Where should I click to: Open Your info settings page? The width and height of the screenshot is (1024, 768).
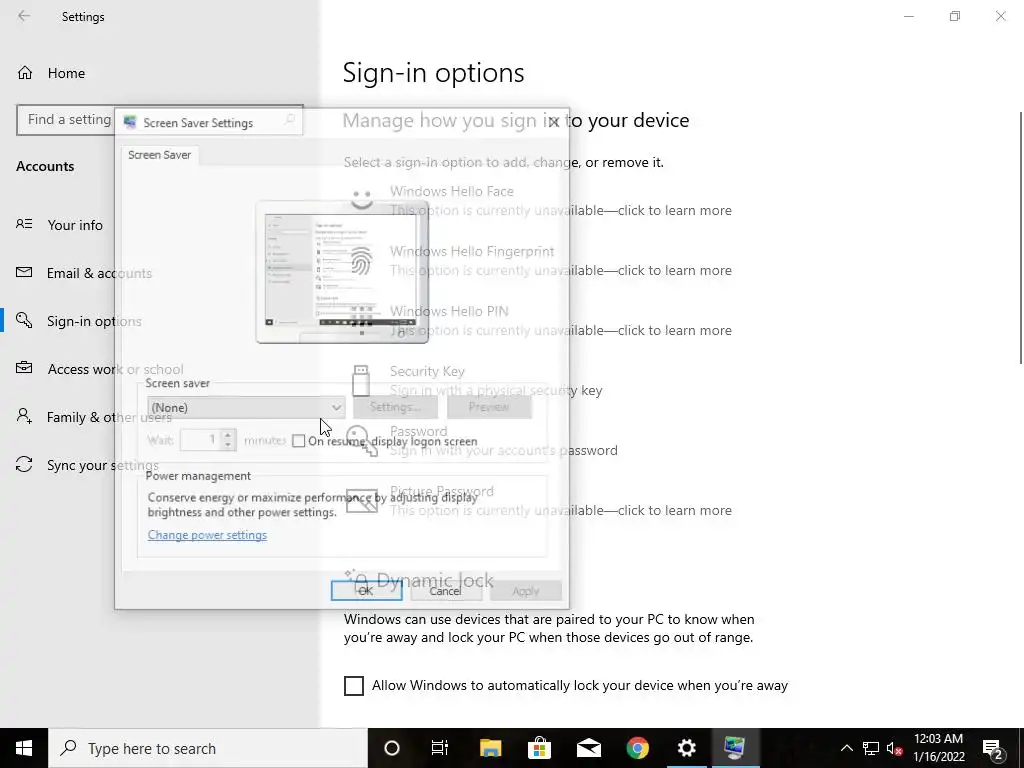[x=75, y=225]
